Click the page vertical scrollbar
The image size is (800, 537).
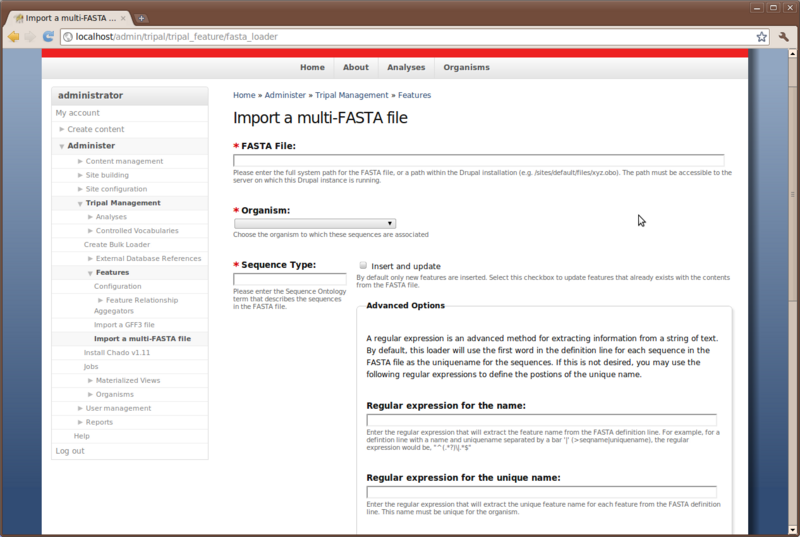pyautogui.click(x=792, y=194)
